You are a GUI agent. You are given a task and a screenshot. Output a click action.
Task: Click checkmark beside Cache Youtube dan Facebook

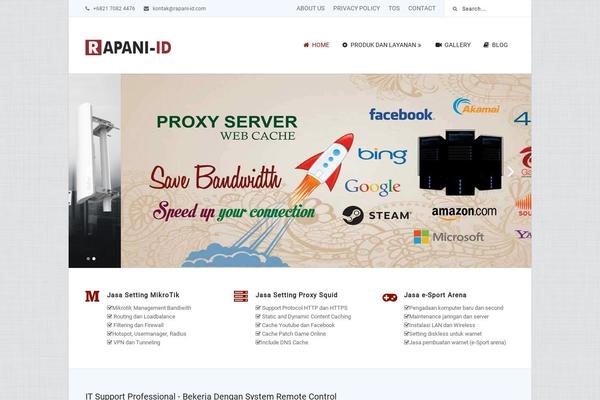258,325
